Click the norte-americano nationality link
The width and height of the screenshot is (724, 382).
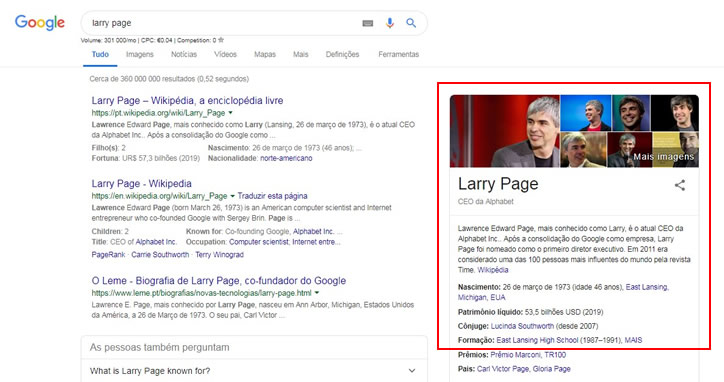286,158
